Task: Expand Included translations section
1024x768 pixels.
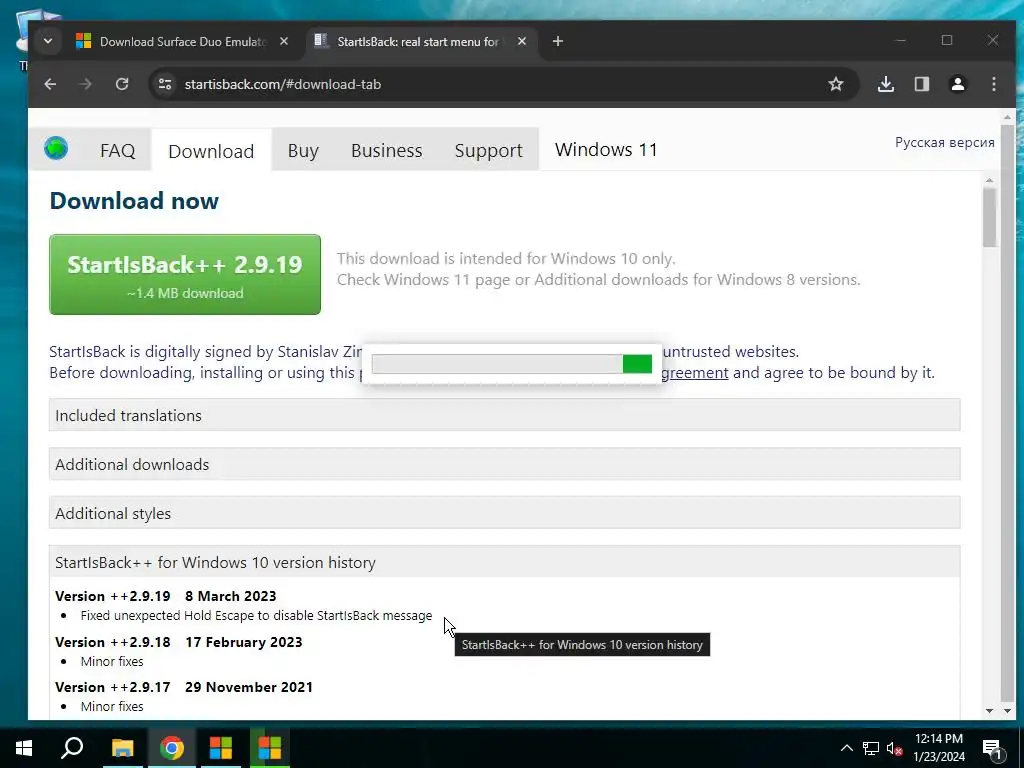Action: tap(504, 415)
